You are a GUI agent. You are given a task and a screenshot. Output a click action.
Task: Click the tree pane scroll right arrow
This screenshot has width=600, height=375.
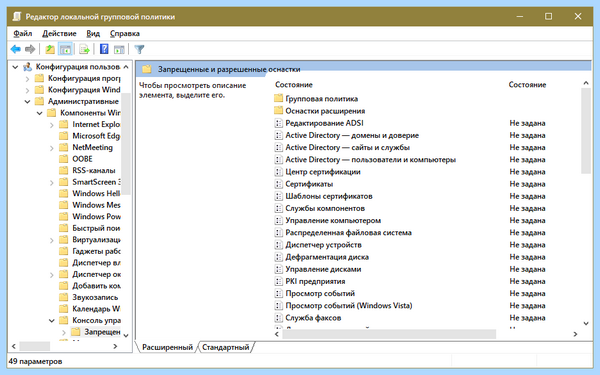pos(115,346)
